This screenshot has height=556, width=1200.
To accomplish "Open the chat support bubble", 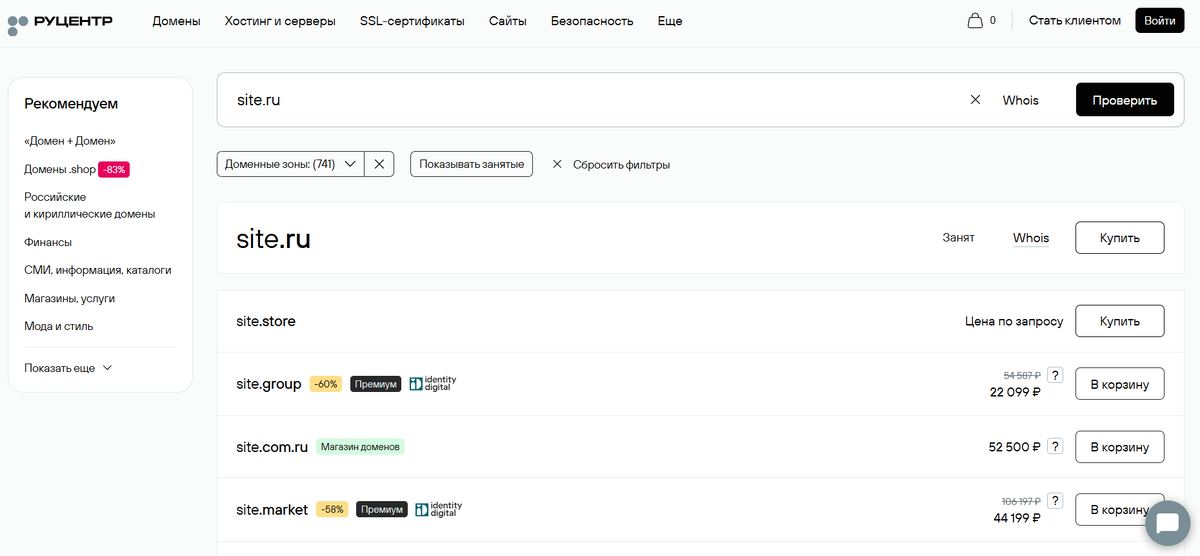I will click(1167, 524).
